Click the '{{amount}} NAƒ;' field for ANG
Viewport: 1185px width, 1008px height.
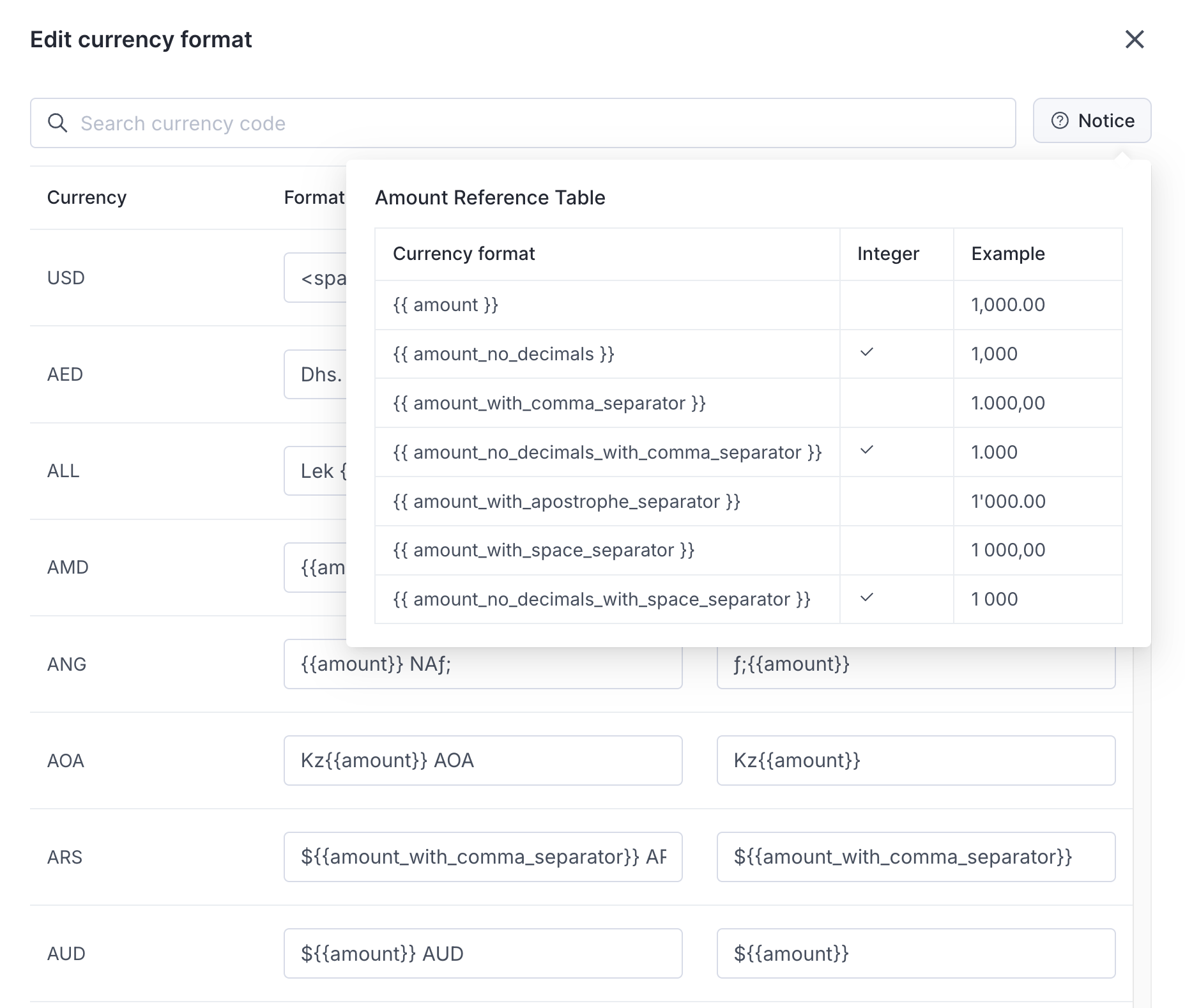coord(482,664)
